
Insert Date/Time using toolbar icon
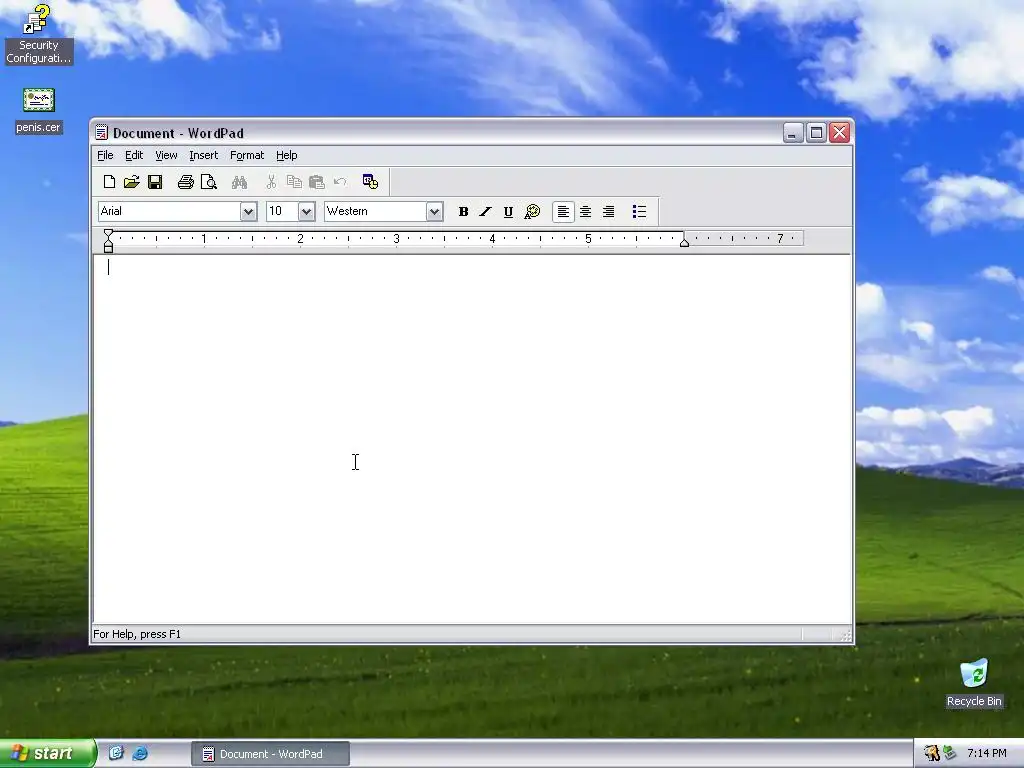pyautogui.click(x=370, y=182)
